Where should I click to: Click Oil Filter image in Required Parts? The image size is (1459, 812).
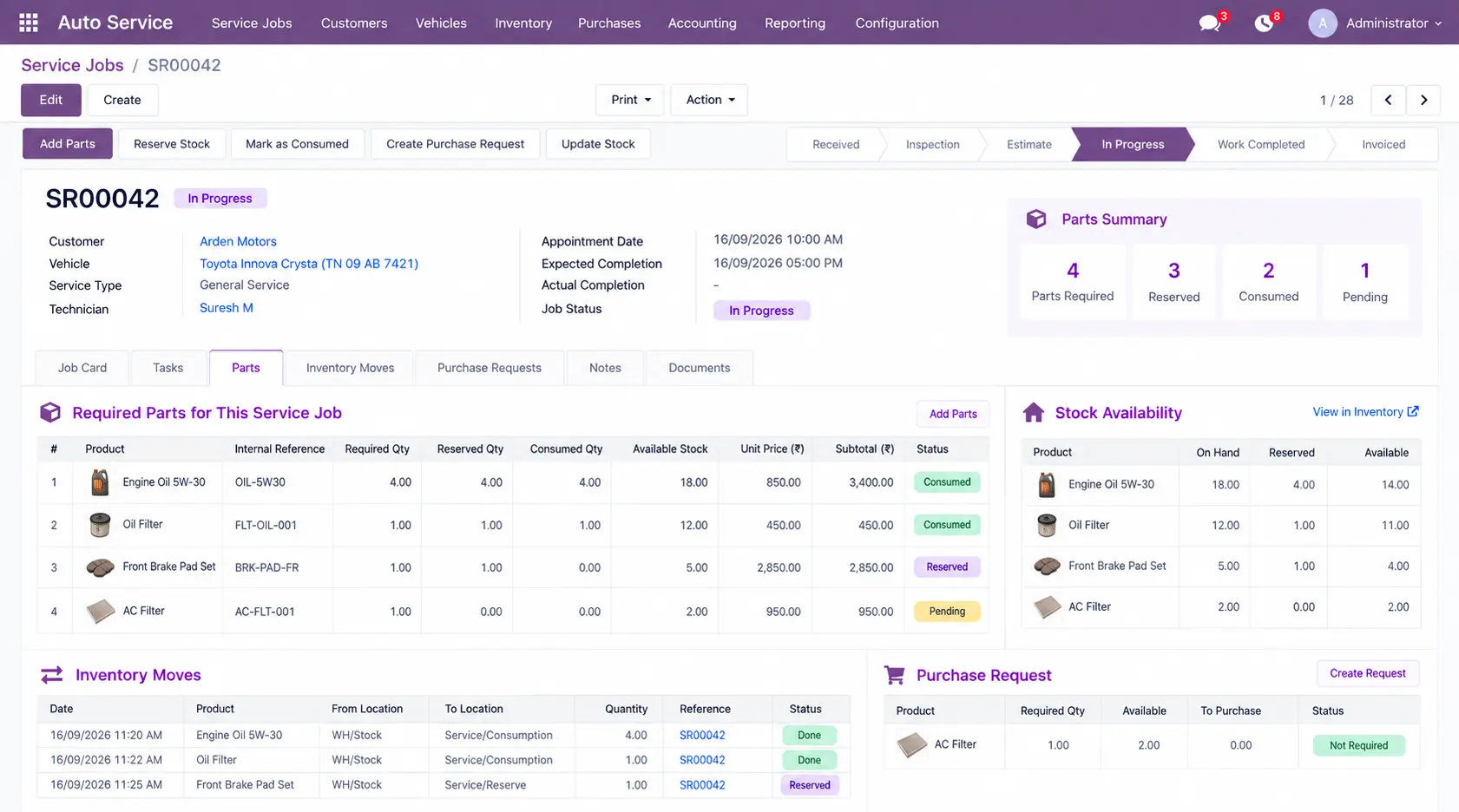click(100, 525)
